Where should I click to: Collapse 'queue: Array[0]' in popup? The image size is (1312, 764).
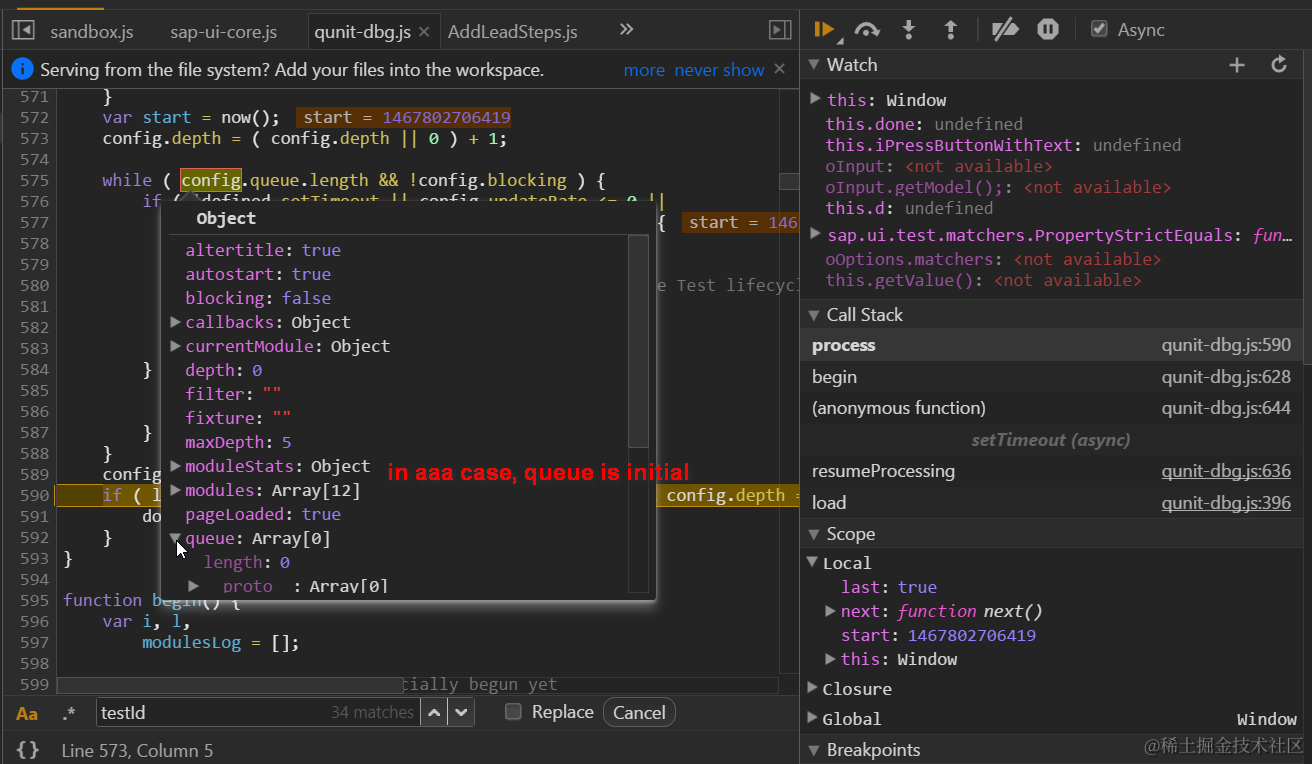coord(176,538)
